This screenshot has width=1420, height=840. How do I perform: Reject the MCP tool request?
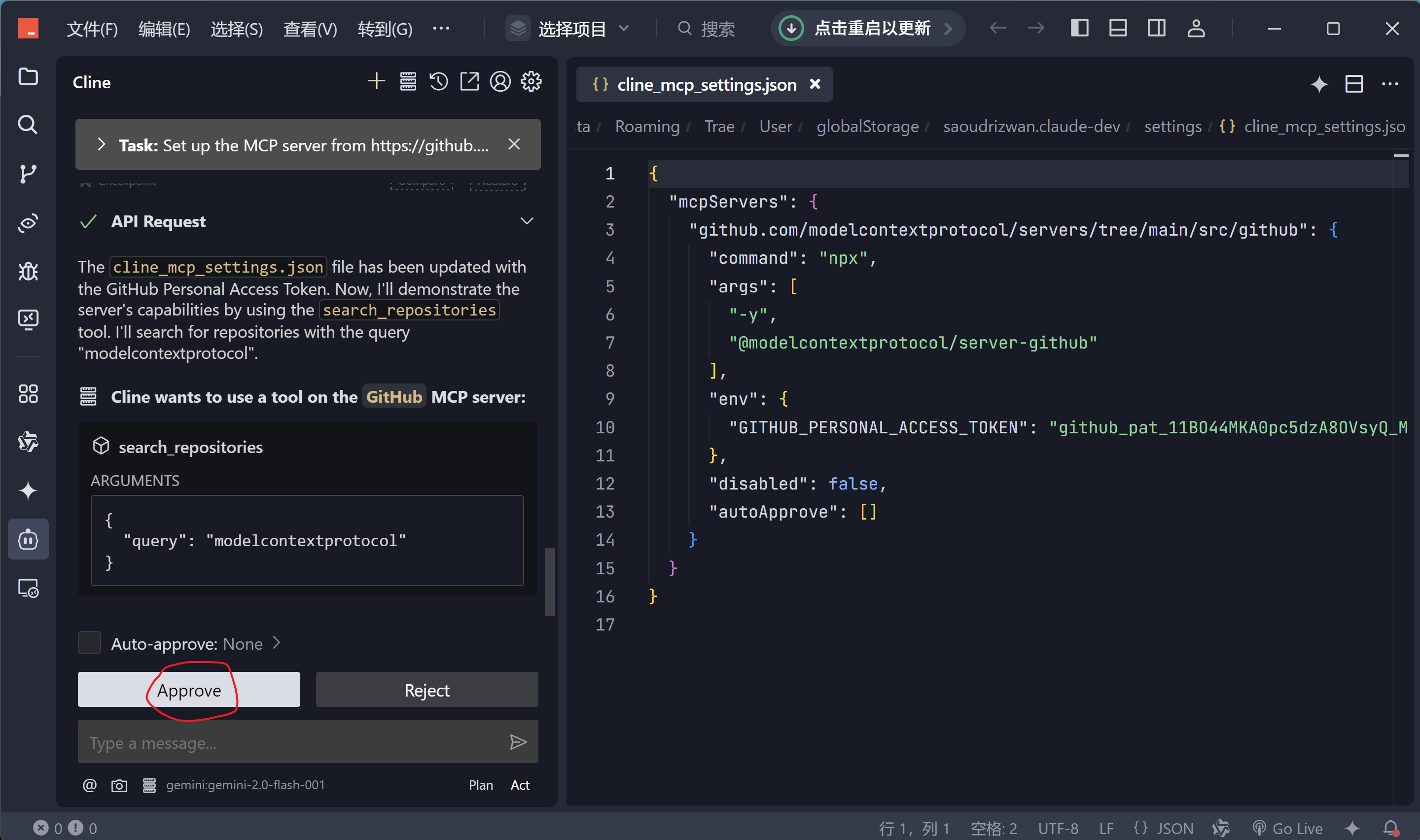[x=426, y=690]
